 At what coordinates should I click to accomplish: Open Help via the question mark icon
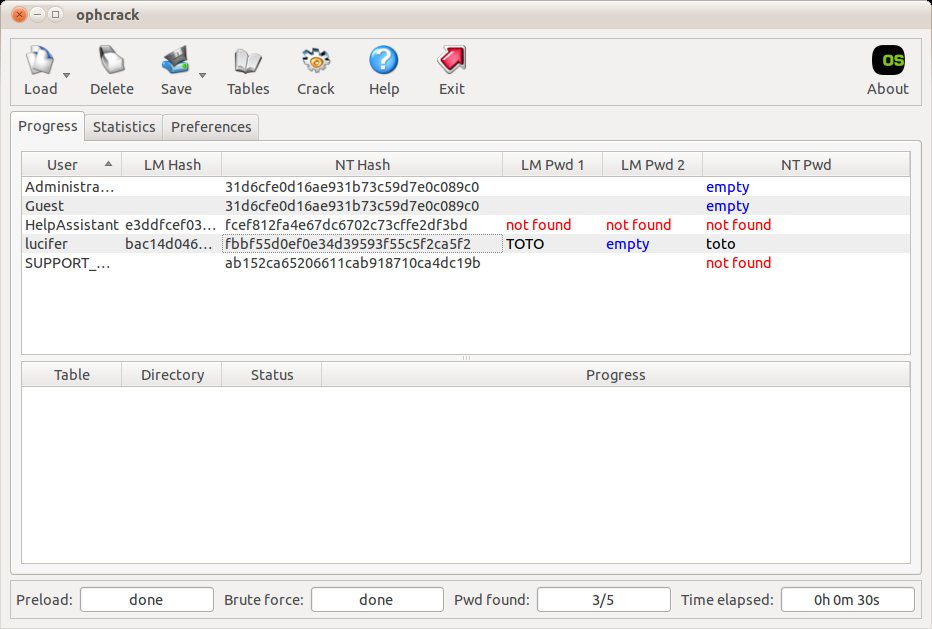coord(383,63)
